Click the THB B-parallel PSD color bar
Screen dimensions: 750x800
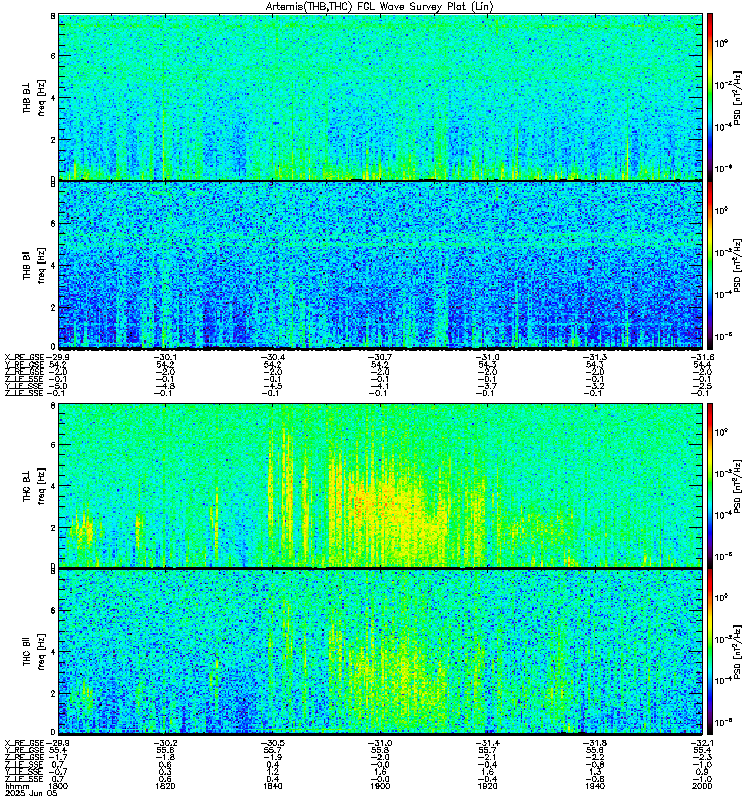[x=710, y=265]
